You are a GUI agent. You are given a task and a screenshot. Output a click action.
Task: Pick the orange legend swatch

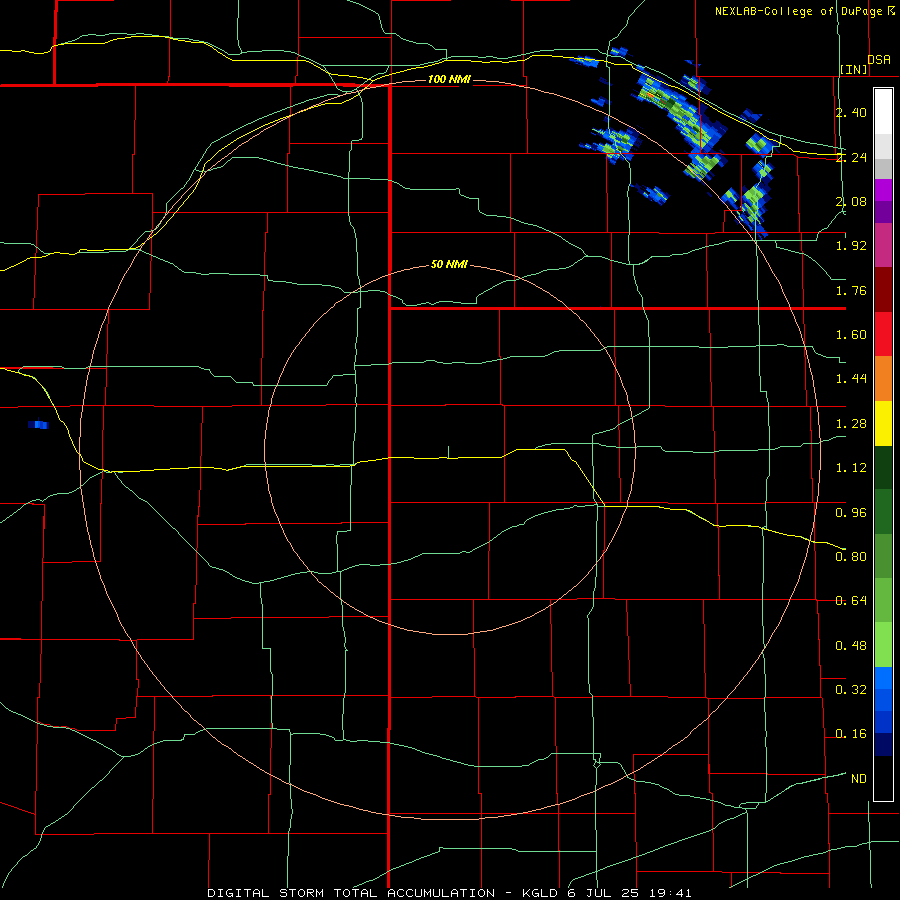point(883,379)
